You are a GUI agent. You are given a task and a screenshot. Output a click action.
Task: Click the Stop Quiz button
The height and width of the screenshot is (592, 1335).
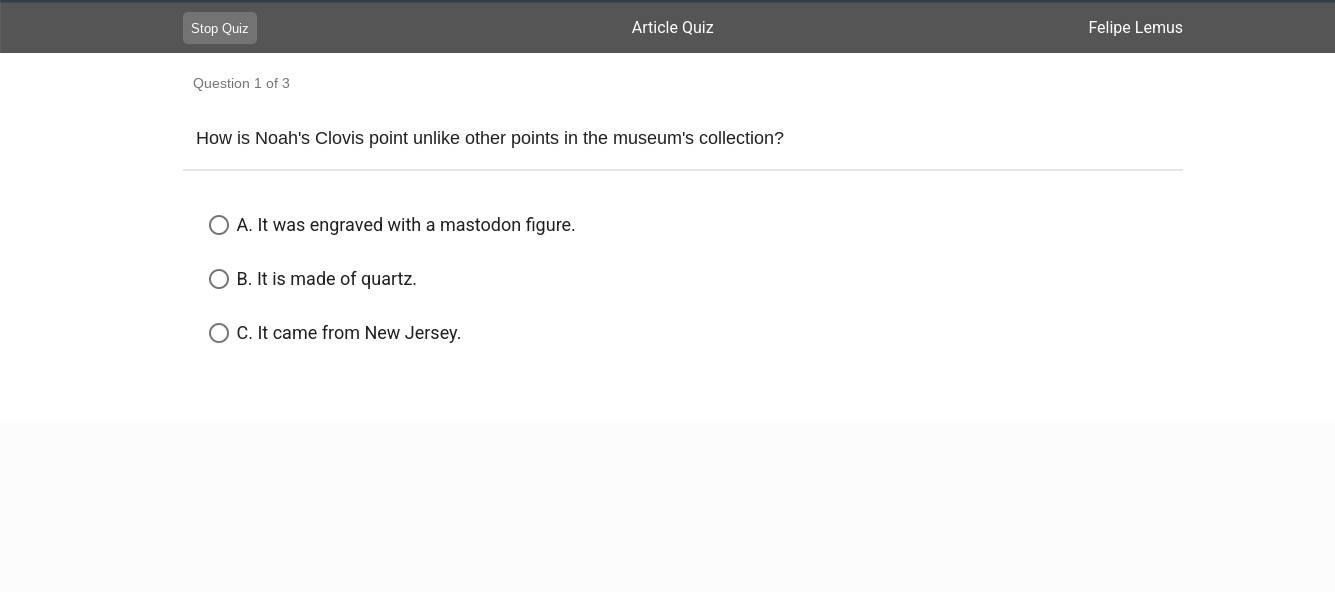219,28
